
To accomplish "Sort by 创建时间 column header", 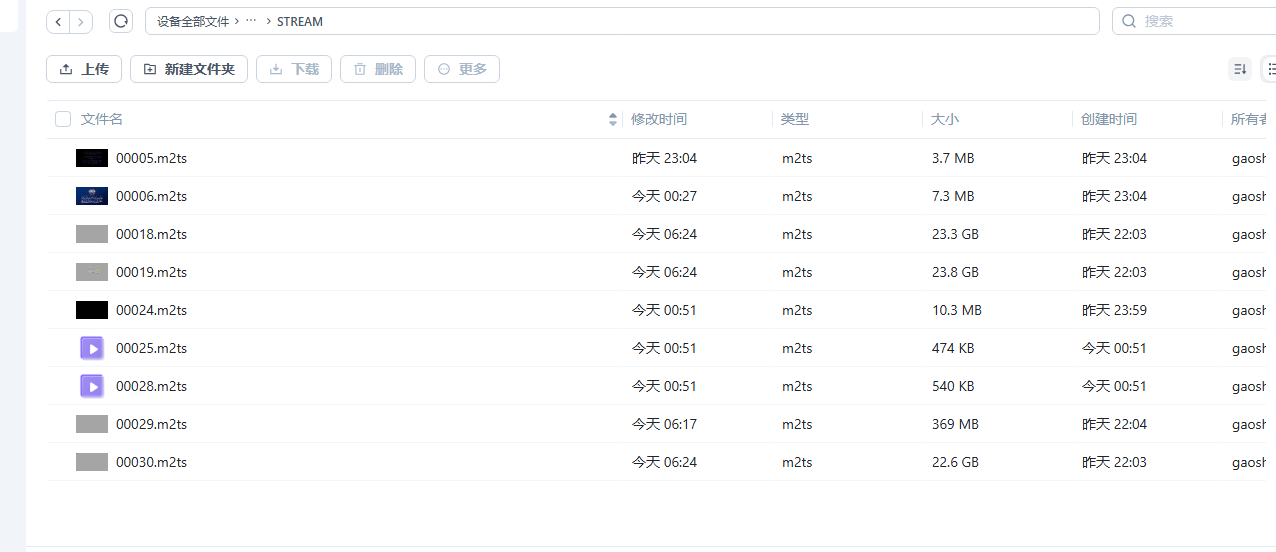I will click(1109, 119).
